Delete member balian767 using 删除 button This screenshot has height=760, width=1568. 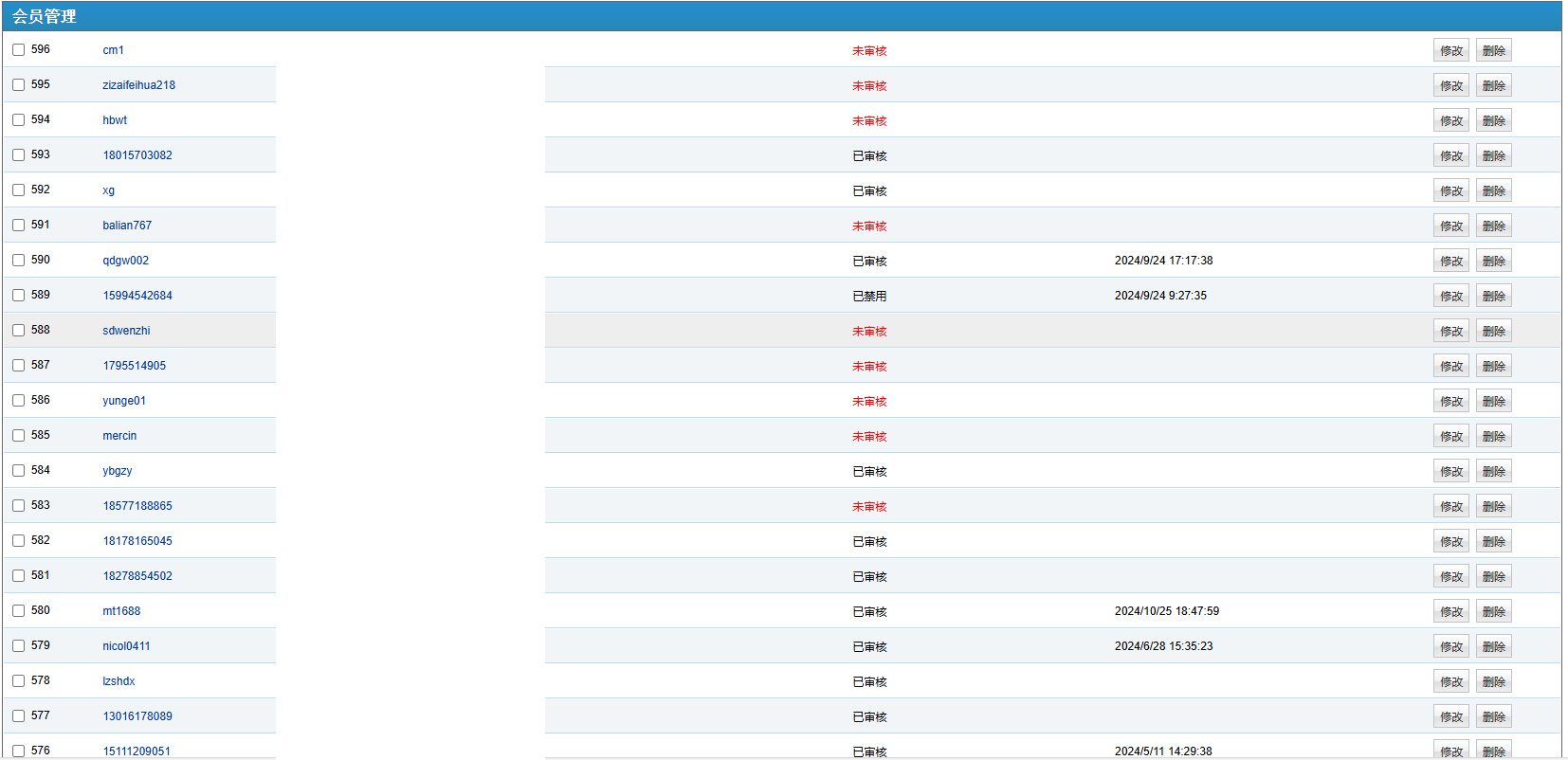1493,226
